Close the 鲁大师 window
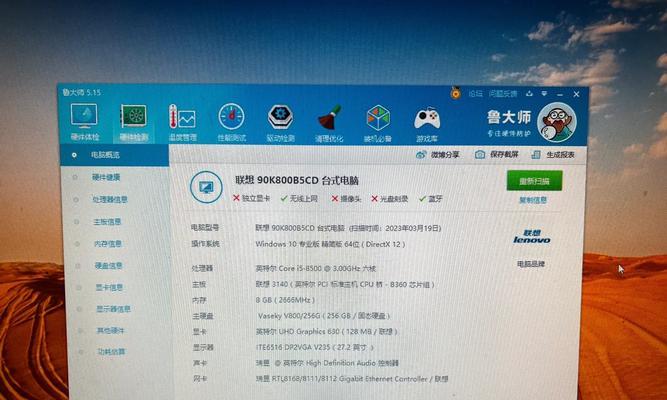The image size is (667, 400). 576,94
